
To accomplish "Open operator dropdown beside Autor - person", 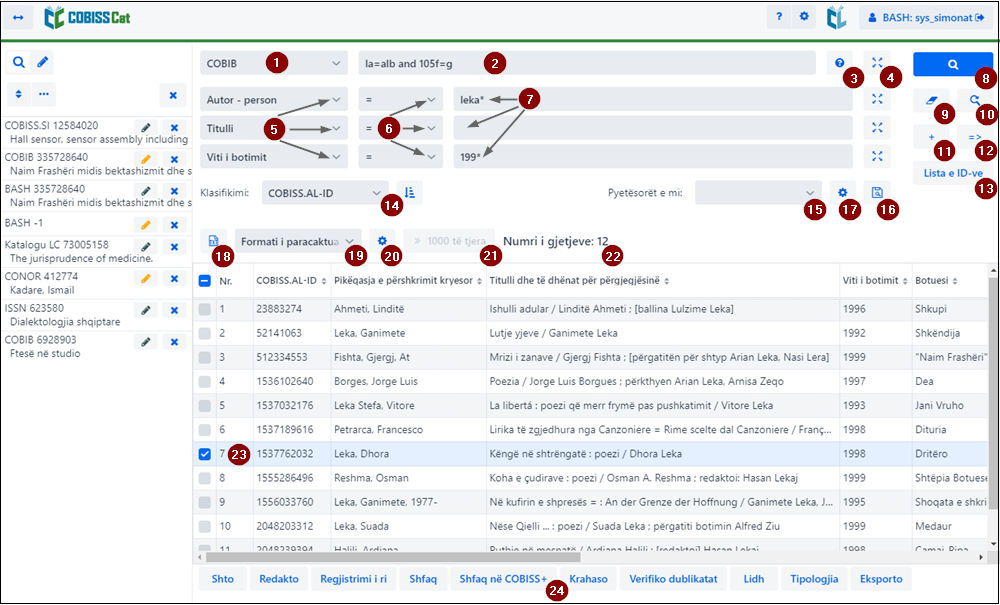I will coord(400,99).
